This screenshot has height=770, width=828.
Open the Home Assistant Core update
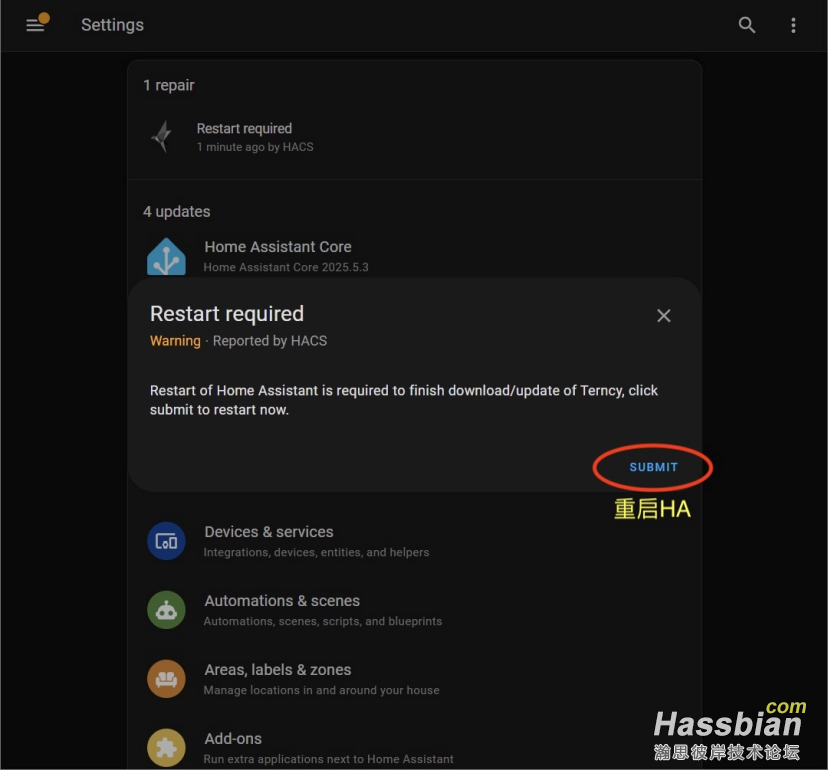[415, 257]
